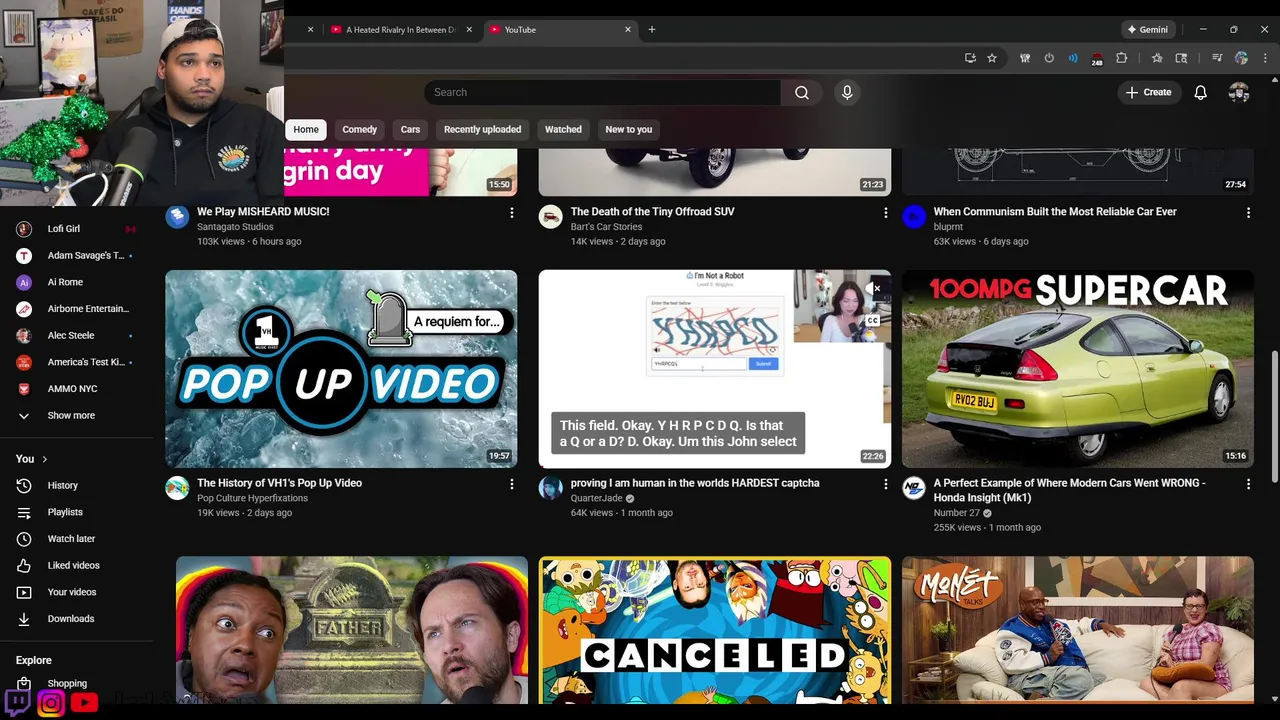
Task: Open QuarterJade channel avatar
Action: coord(550,488)
